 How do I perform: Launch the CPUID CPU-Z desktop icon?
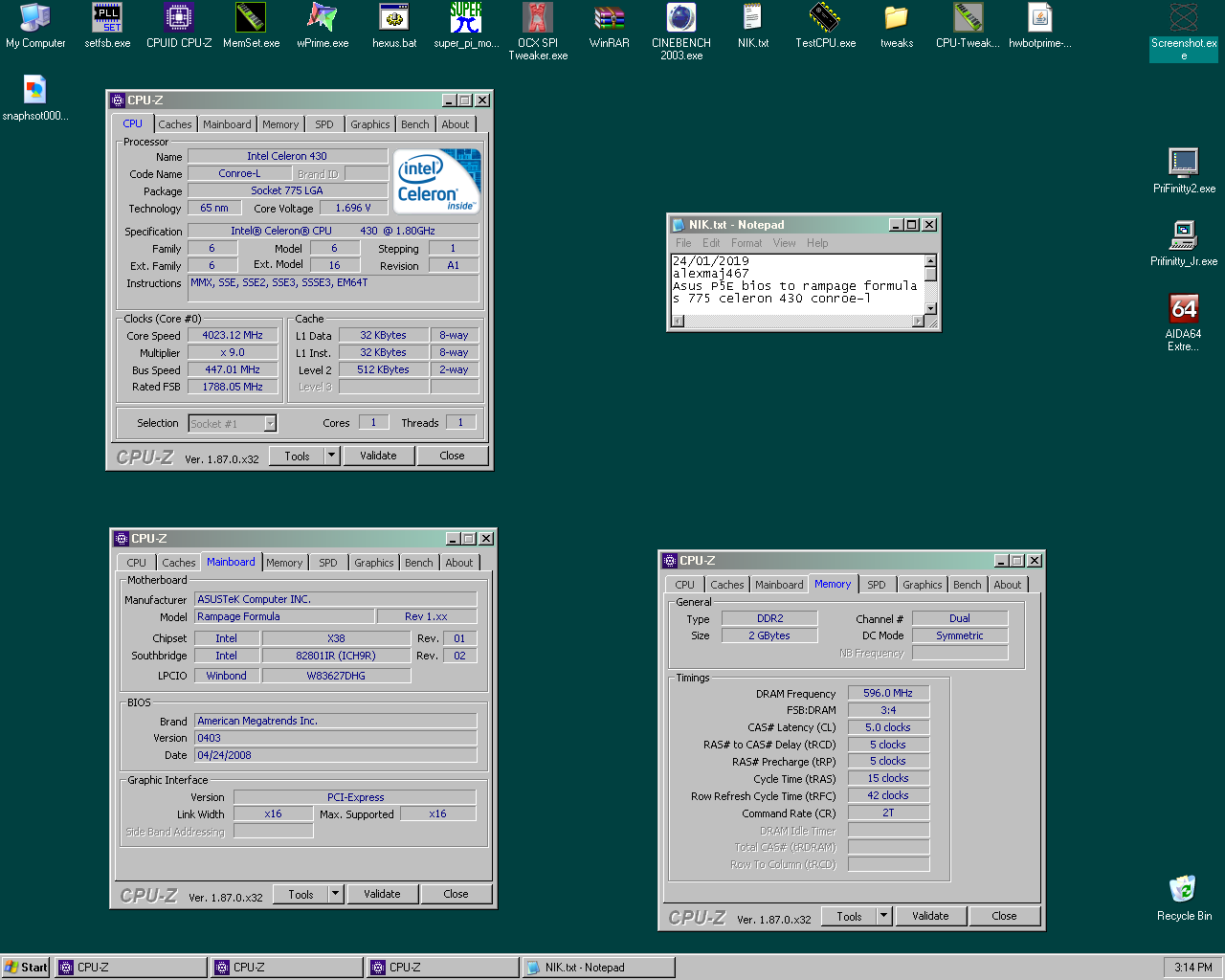tap(179, 26)
